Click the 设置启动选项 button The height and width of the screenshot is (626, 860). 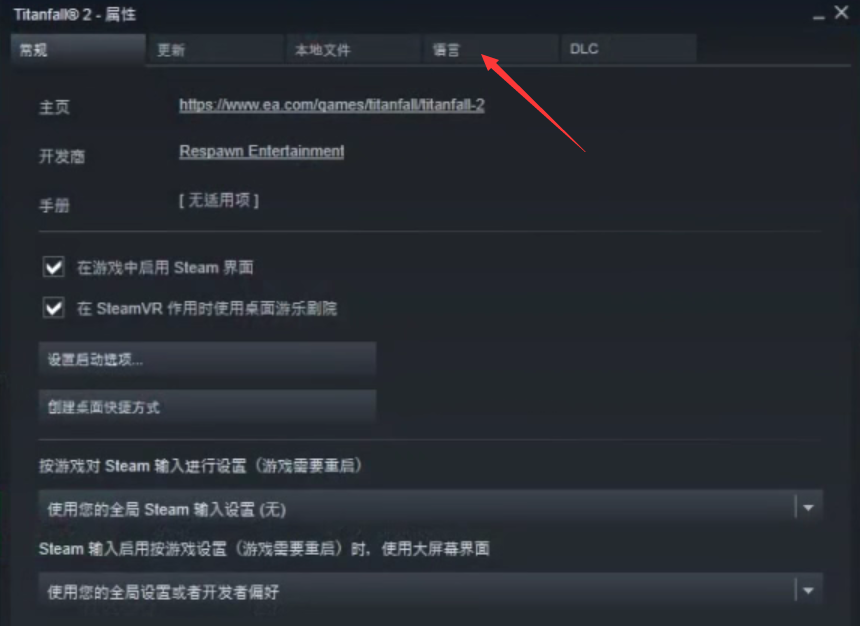207,359
